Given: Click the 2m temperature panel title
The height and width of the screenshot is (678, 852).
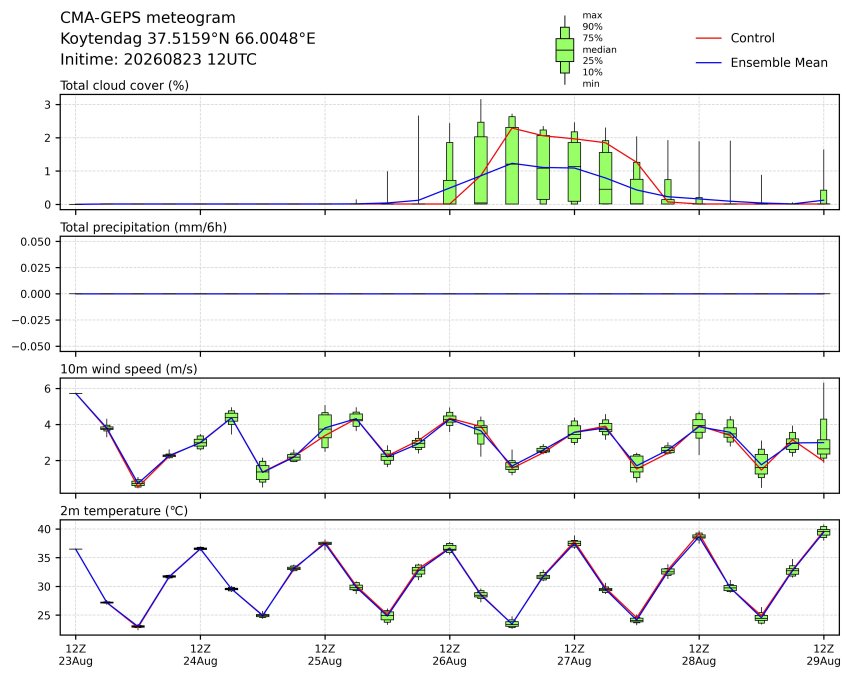Looking at the screenshot, I should tap(124, 511).
